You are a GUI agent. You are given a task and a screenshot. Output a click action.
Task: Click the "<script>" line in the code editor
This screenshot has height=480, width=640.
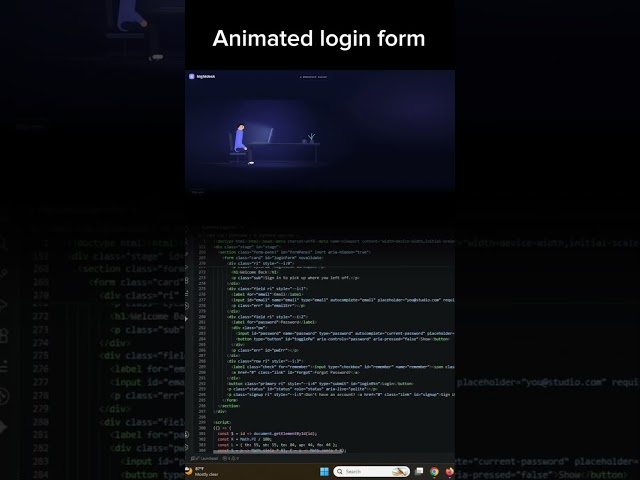[222, 422]
